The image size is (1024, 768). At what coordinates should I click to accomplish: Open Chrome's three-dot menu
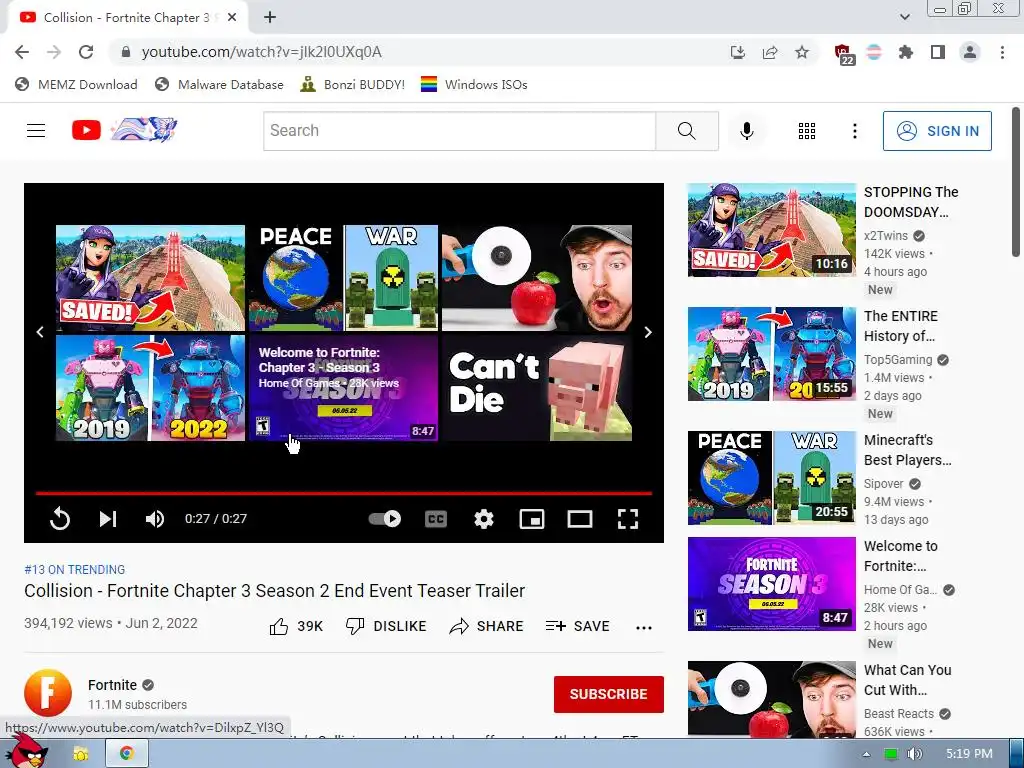[x=1002, y=52]
